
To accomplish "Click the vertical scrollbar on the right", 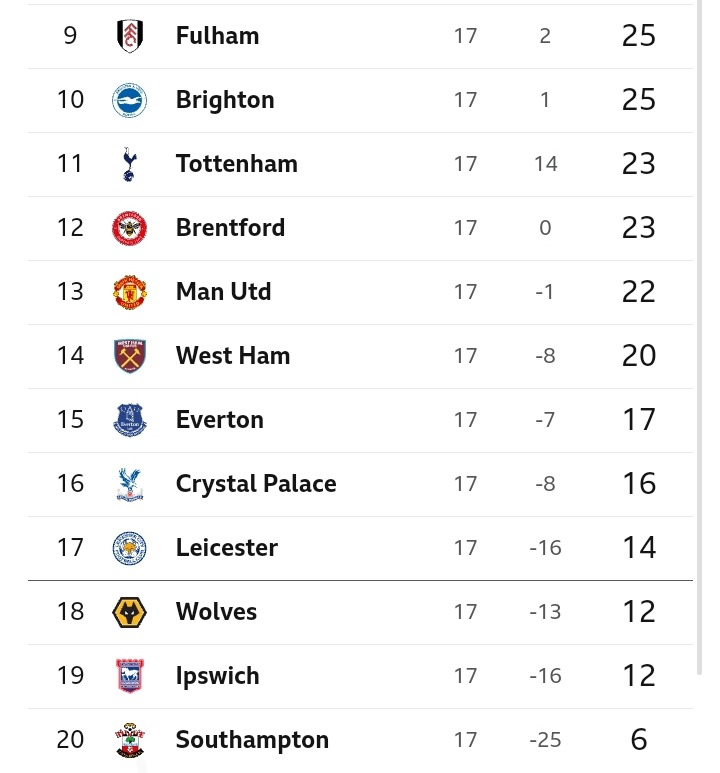I will 699,337.
